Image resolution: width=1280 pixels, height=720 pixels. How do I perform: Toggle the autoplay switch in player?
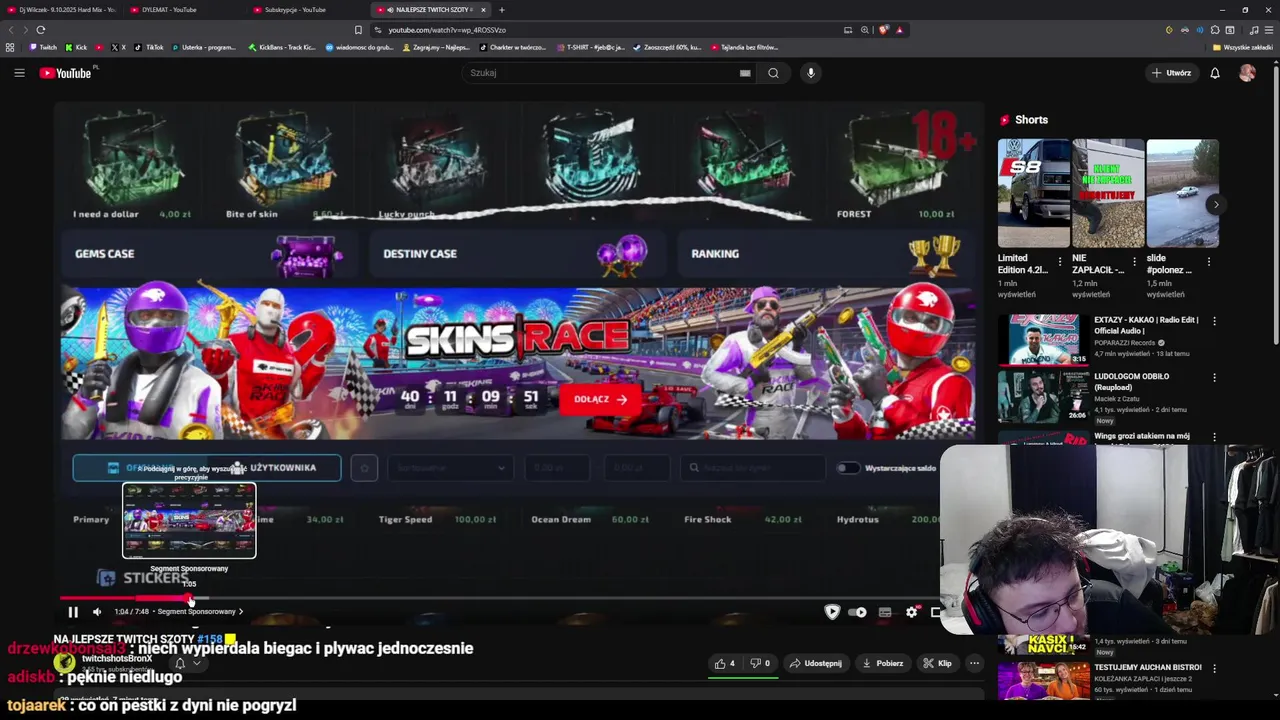pos(858,612)
